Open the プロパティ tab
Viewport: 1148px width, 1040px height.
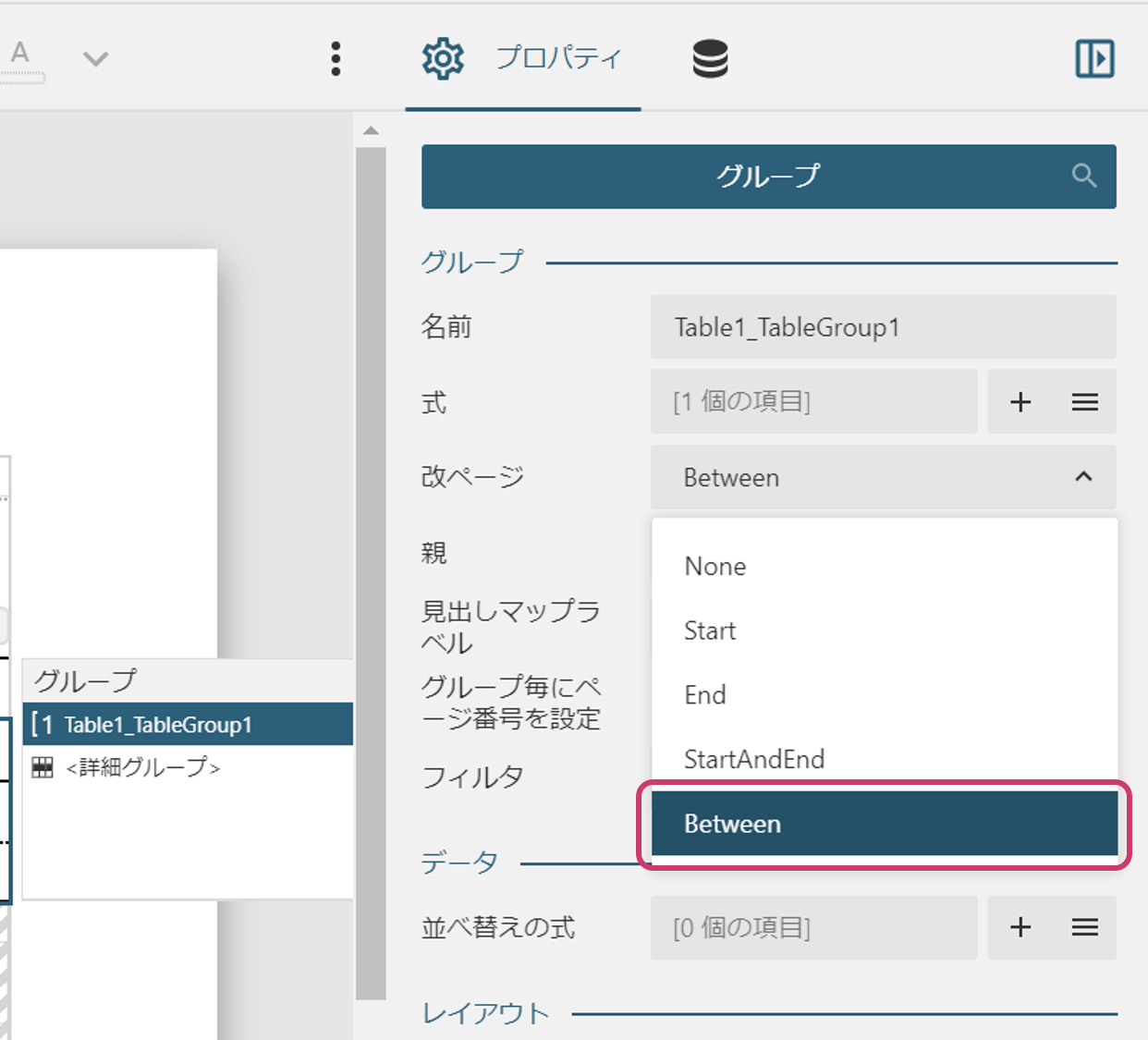point(522,58)
